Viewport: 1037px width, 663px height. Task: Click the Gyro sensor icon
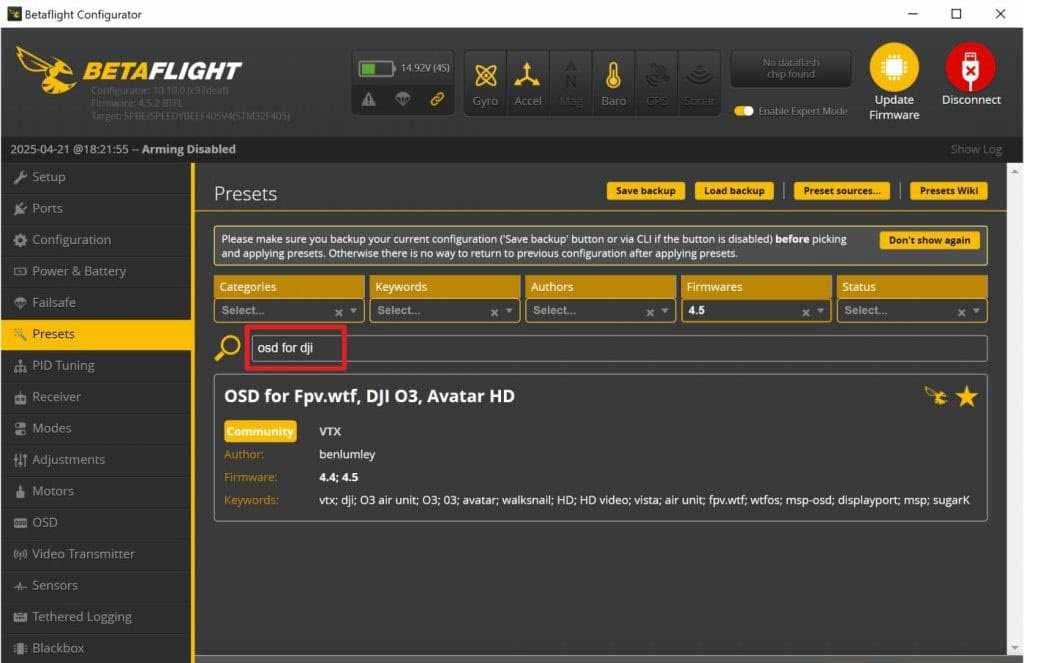485,75
